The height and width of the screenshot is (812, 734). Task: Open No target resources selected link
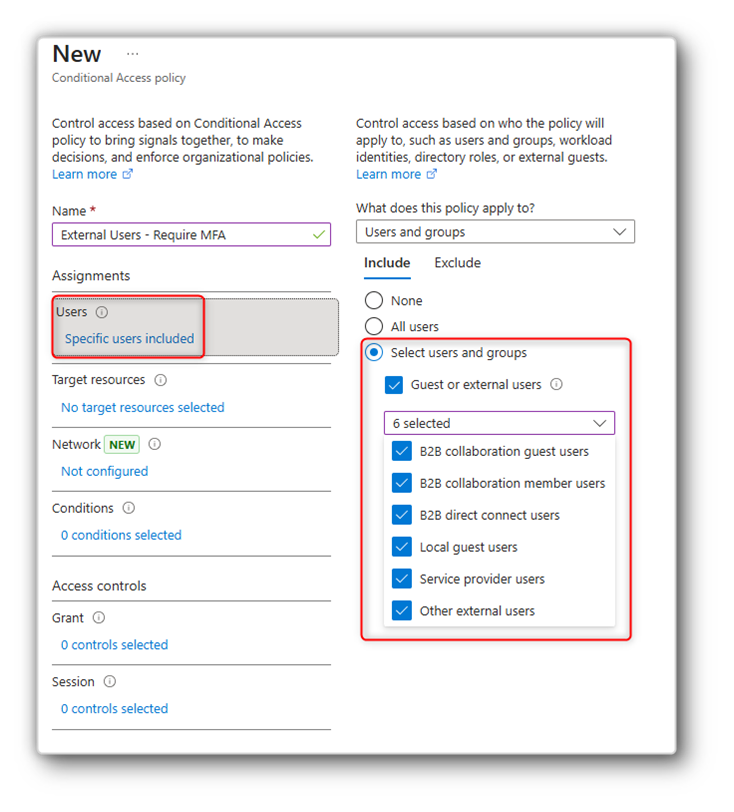(x=142, y=408)
